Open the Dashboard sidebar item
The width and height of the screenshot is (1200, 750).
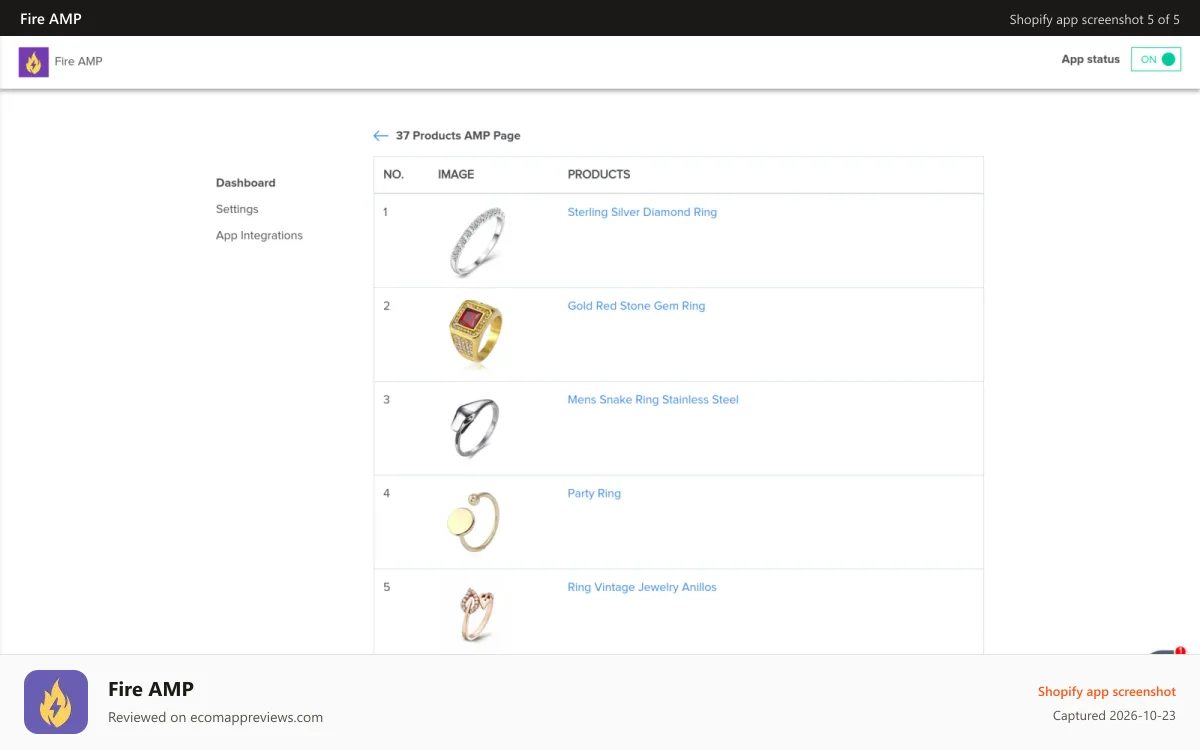click(246, 183)
